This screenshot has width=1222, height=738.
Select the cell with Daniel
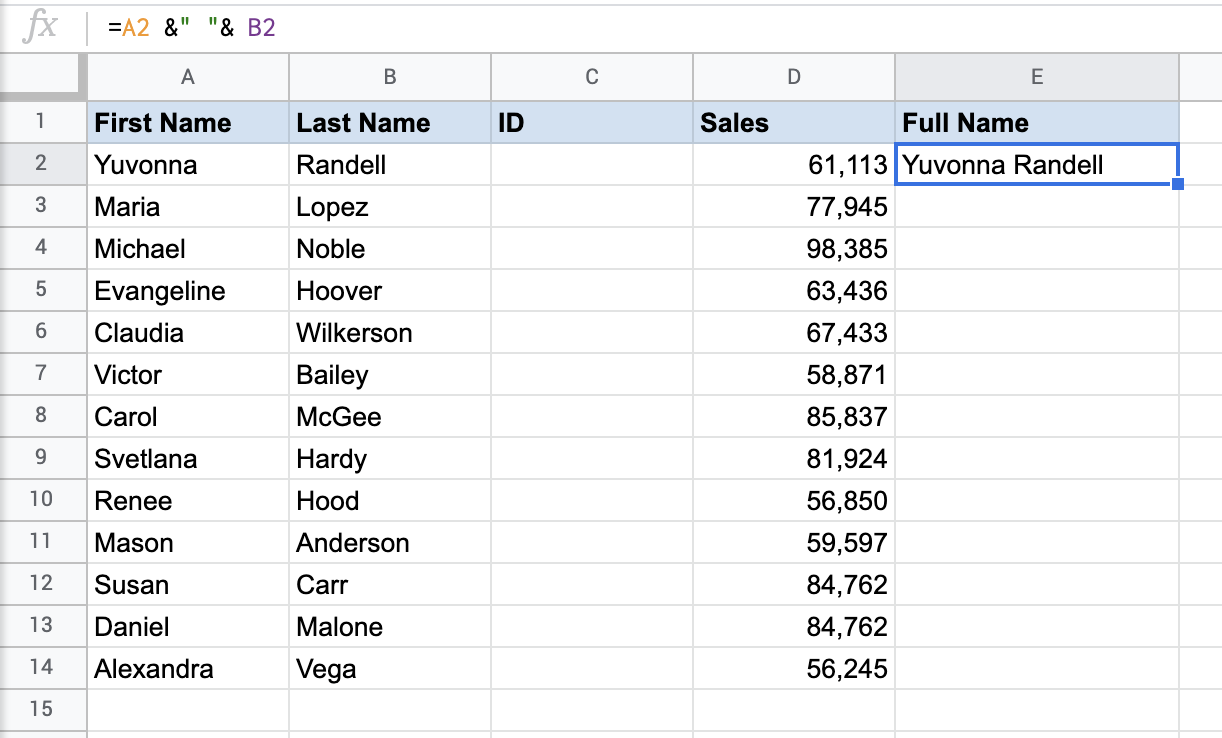(x=188, y=626)
